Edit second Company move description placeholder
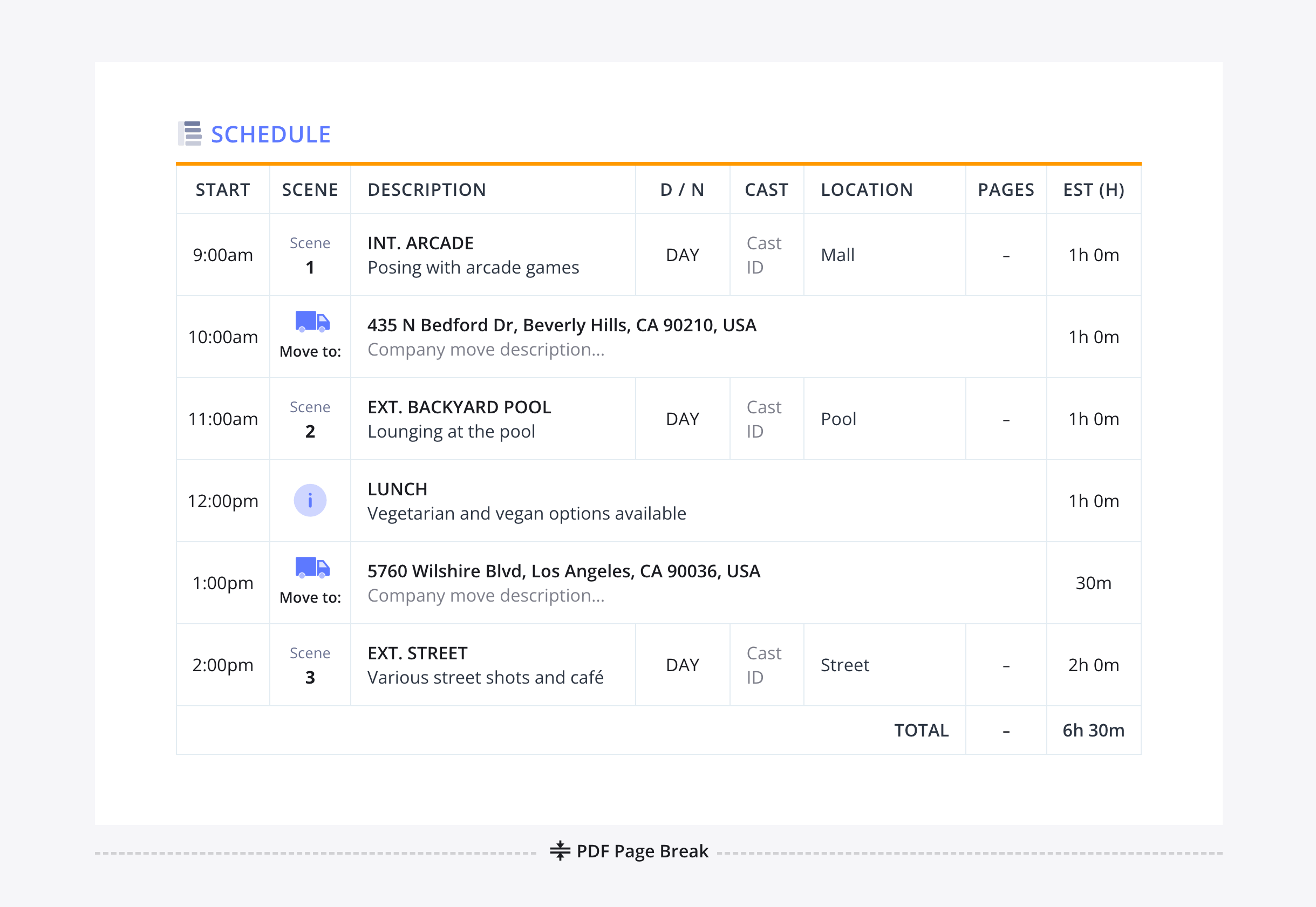1316x907 pixels. click(486, 596)
